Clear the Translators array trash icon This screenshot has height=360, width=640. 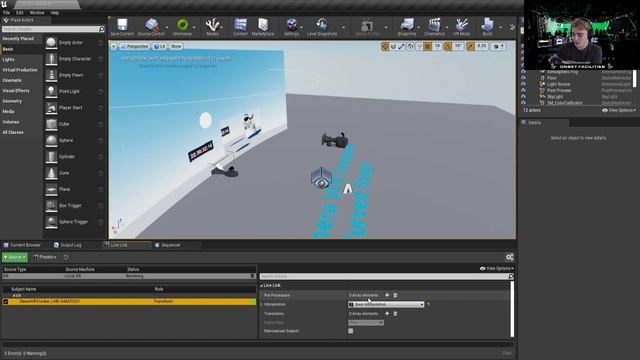tap(395, 314)
